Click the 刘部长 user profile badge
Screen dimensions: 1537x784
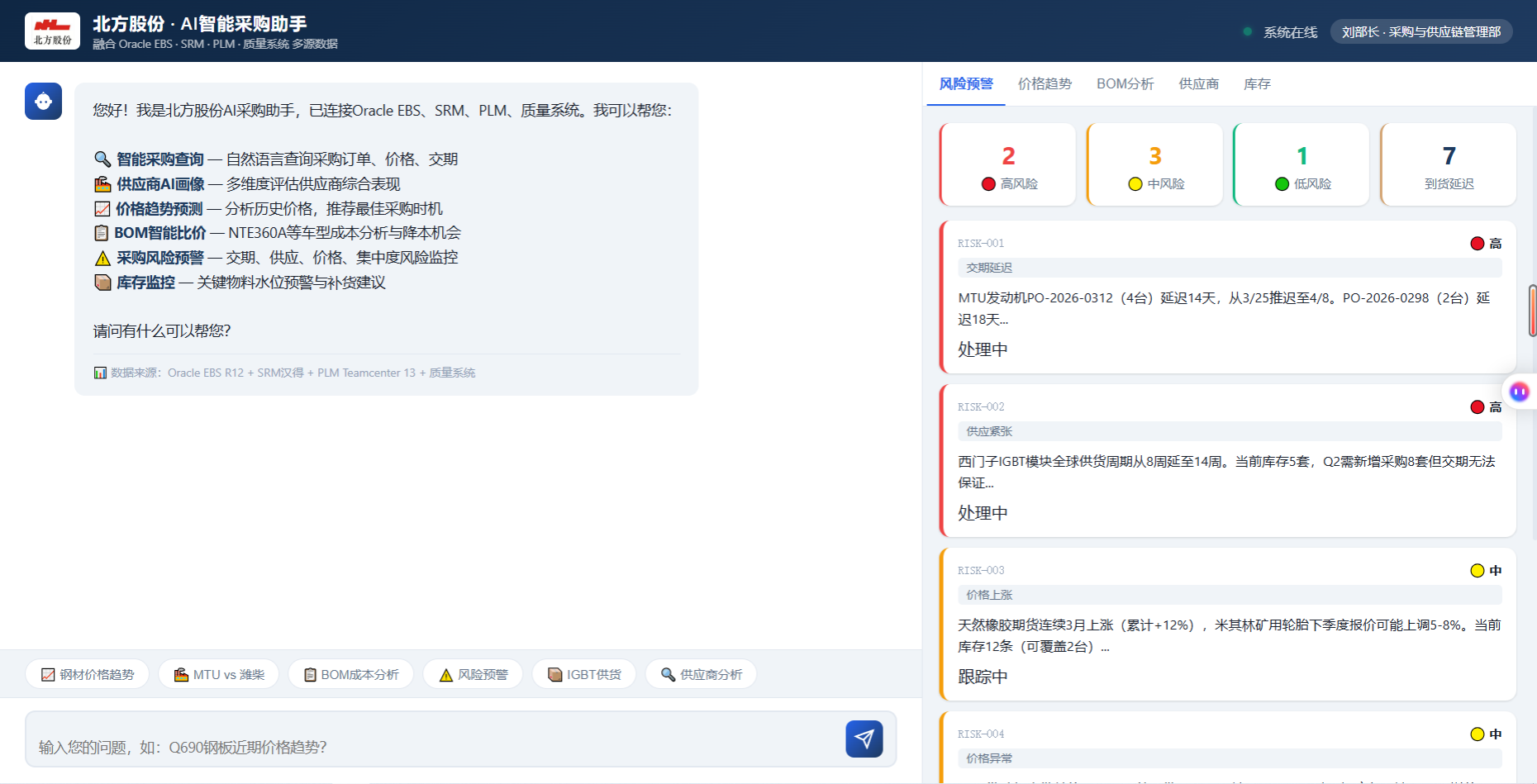[1421, 31]
